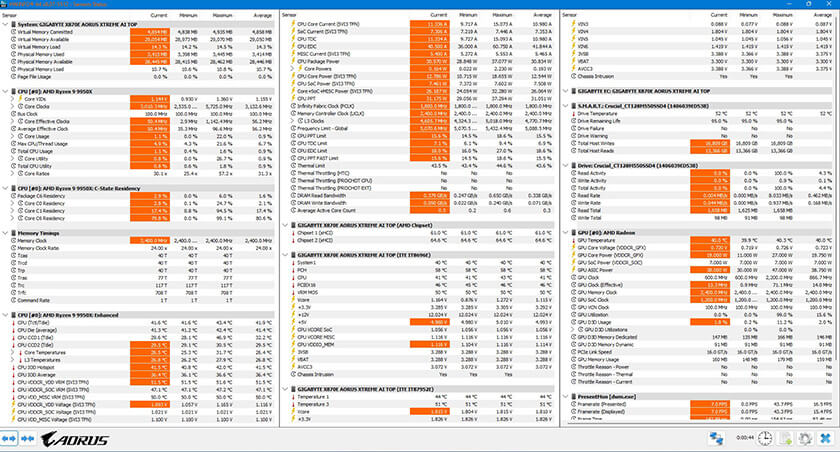Click the right-pointing layout arrows button

25,439
